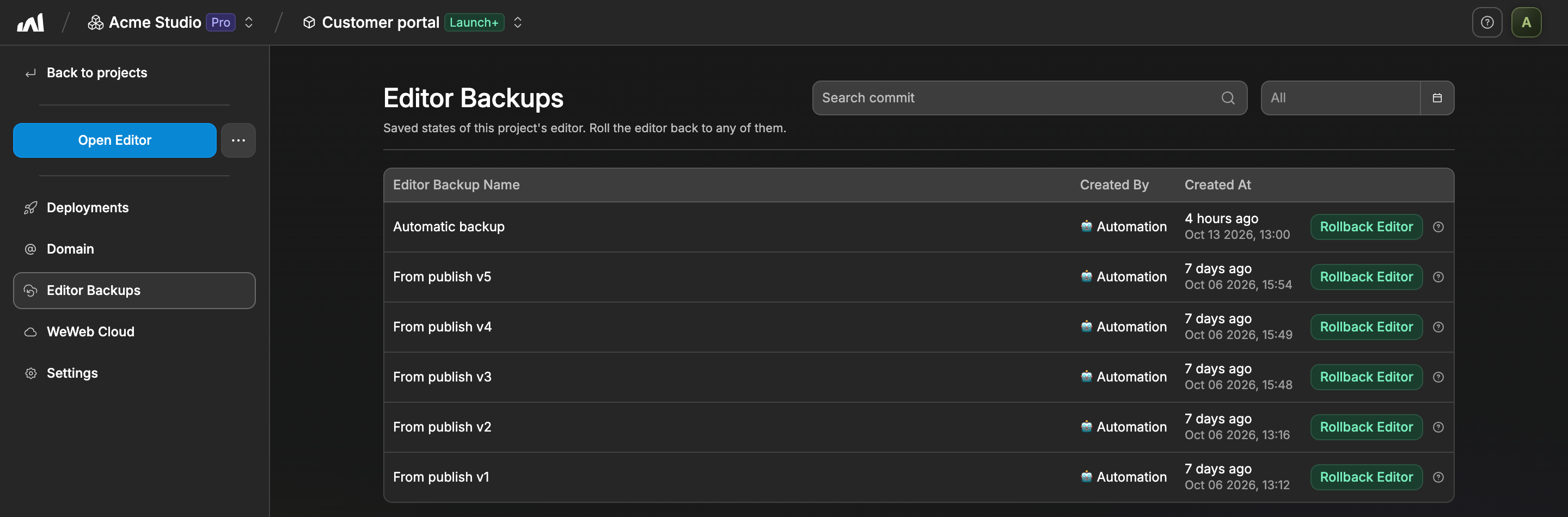Click the Editor Backups history icon

click(30, 291)
